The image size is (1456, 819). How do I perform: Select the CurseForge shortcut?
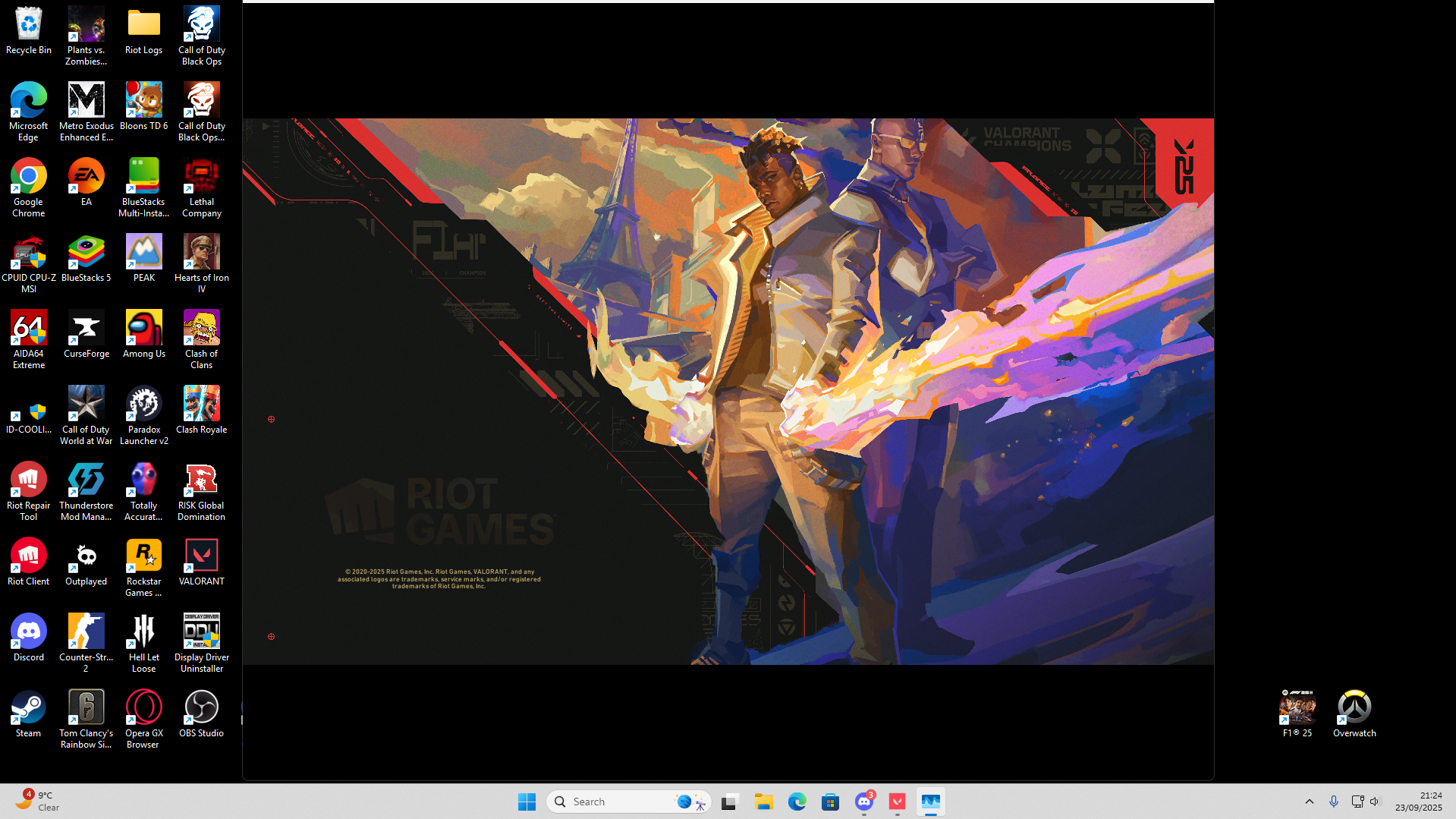click(x=86, y=335)
